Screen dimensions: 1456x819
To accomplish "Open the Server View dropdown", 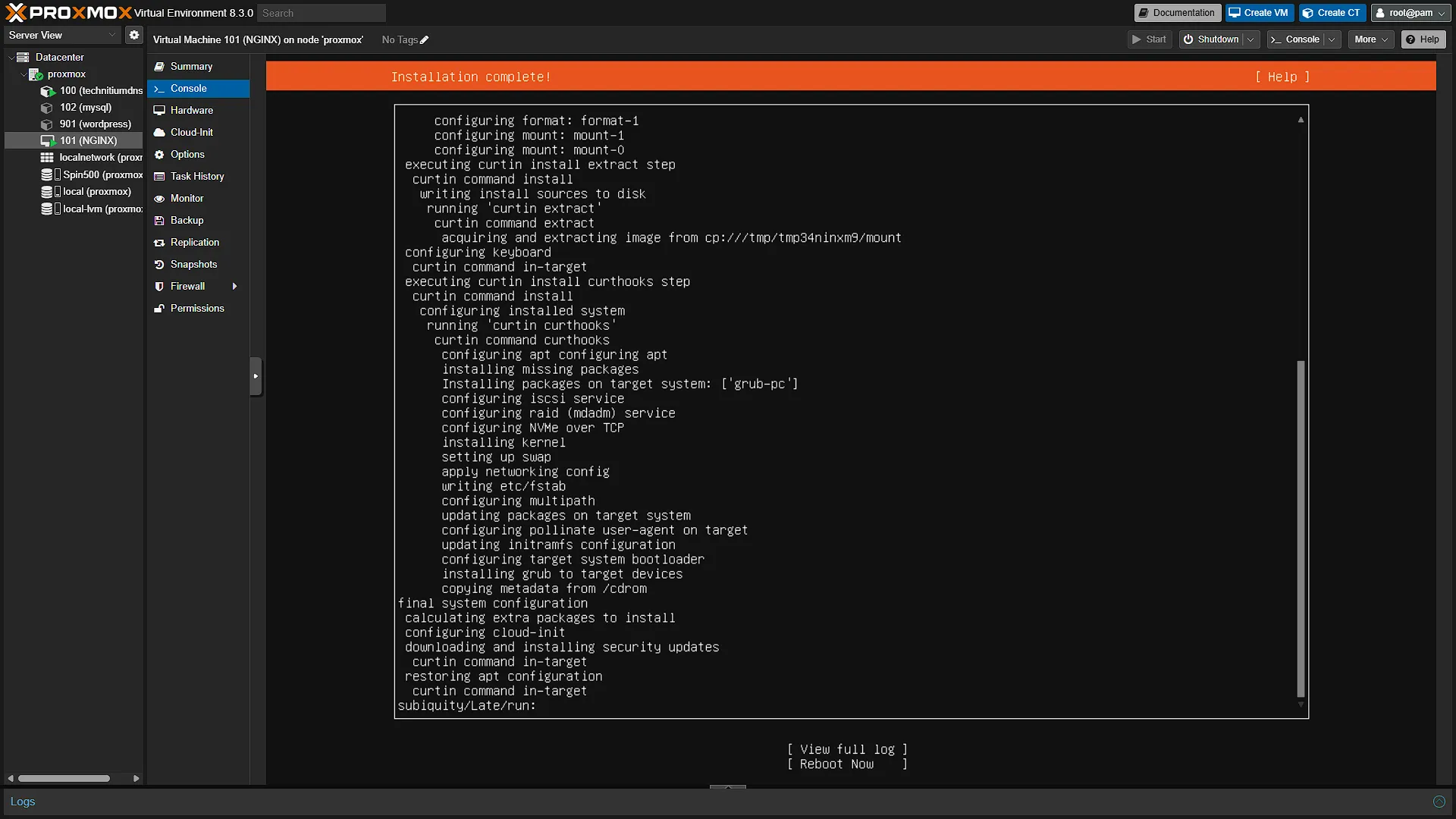I will pos(62,35).
